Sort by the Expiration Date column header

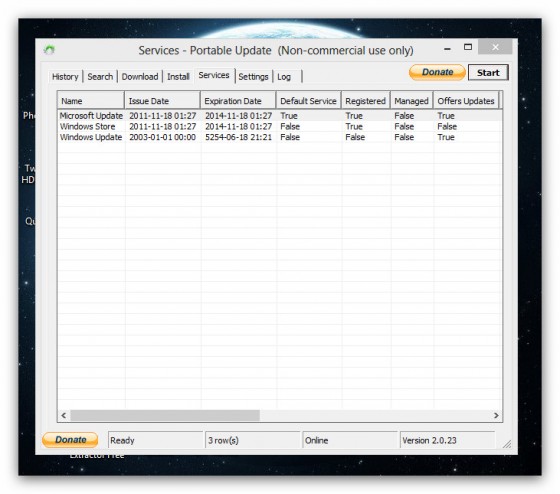click(238, 101)
